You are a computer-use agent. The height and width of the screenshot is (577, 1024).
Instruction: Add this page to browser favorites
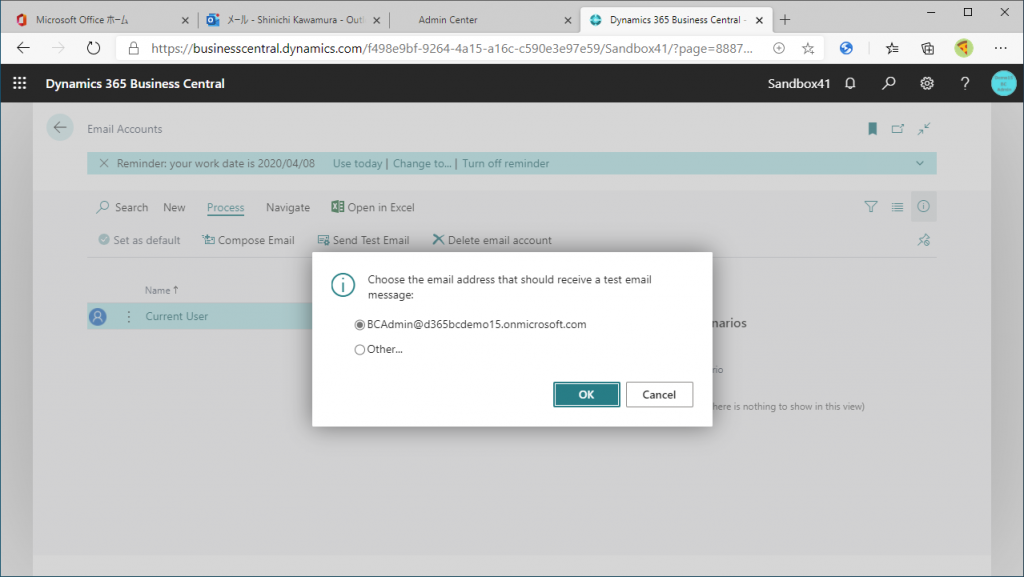point(808,48)
